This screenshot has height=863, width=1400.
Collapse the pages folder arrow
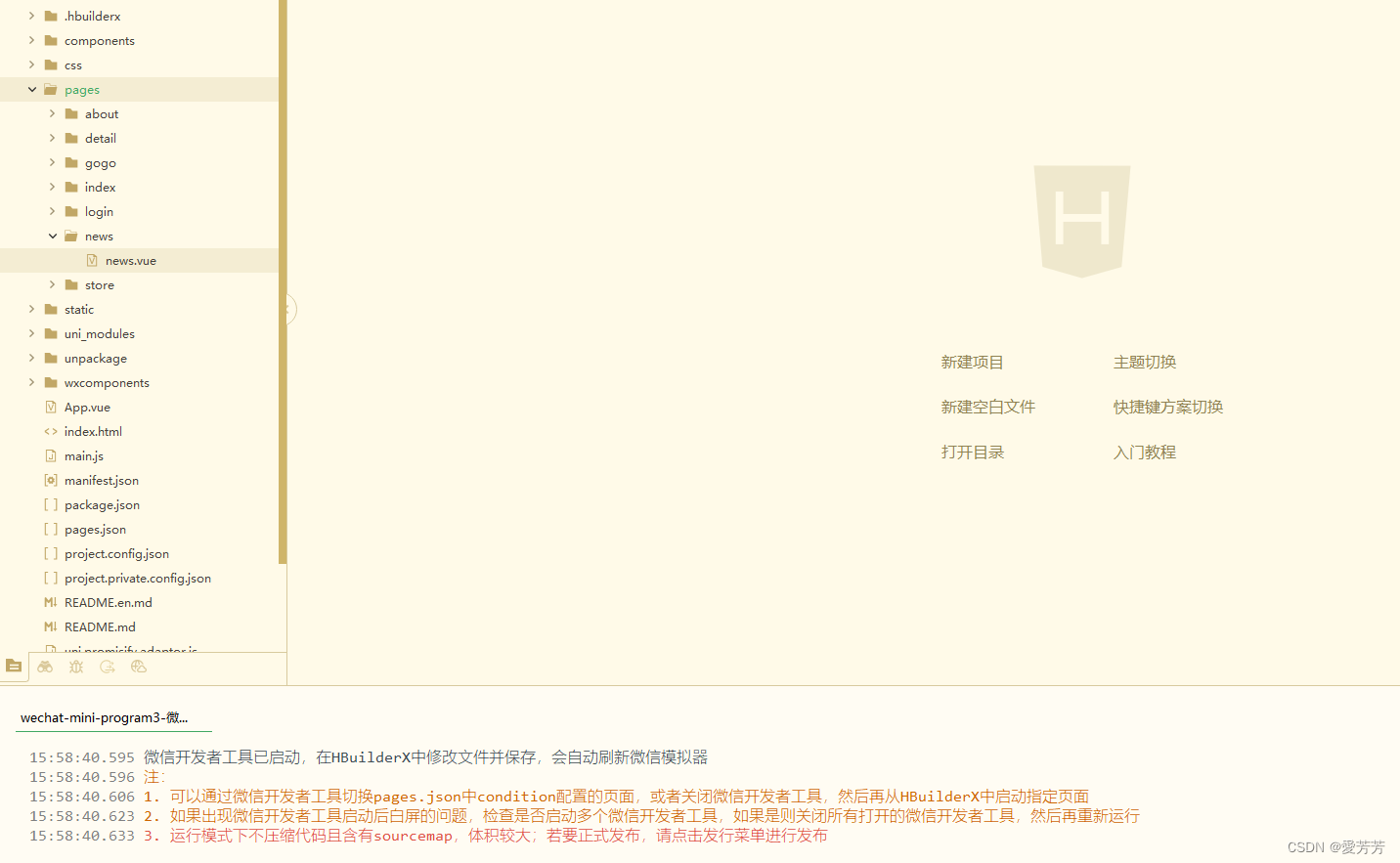click(31, 89)
